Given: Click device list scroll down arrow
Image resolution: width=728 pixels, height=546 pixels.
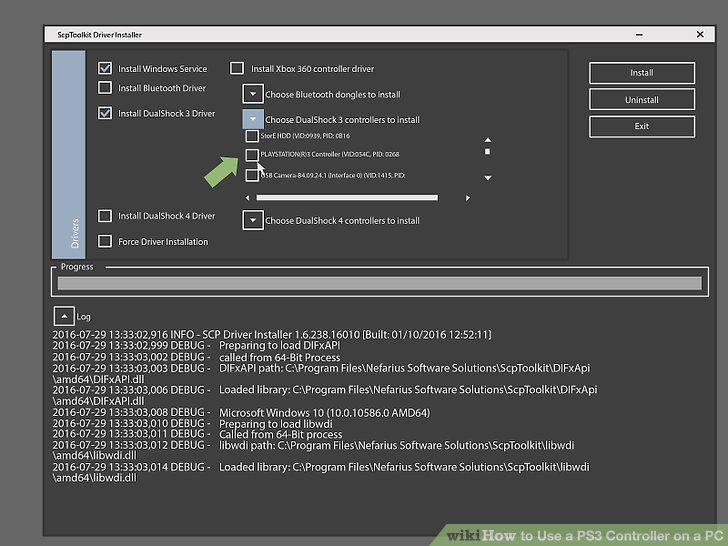Looking at the screenshot, I should click(488, 178).
